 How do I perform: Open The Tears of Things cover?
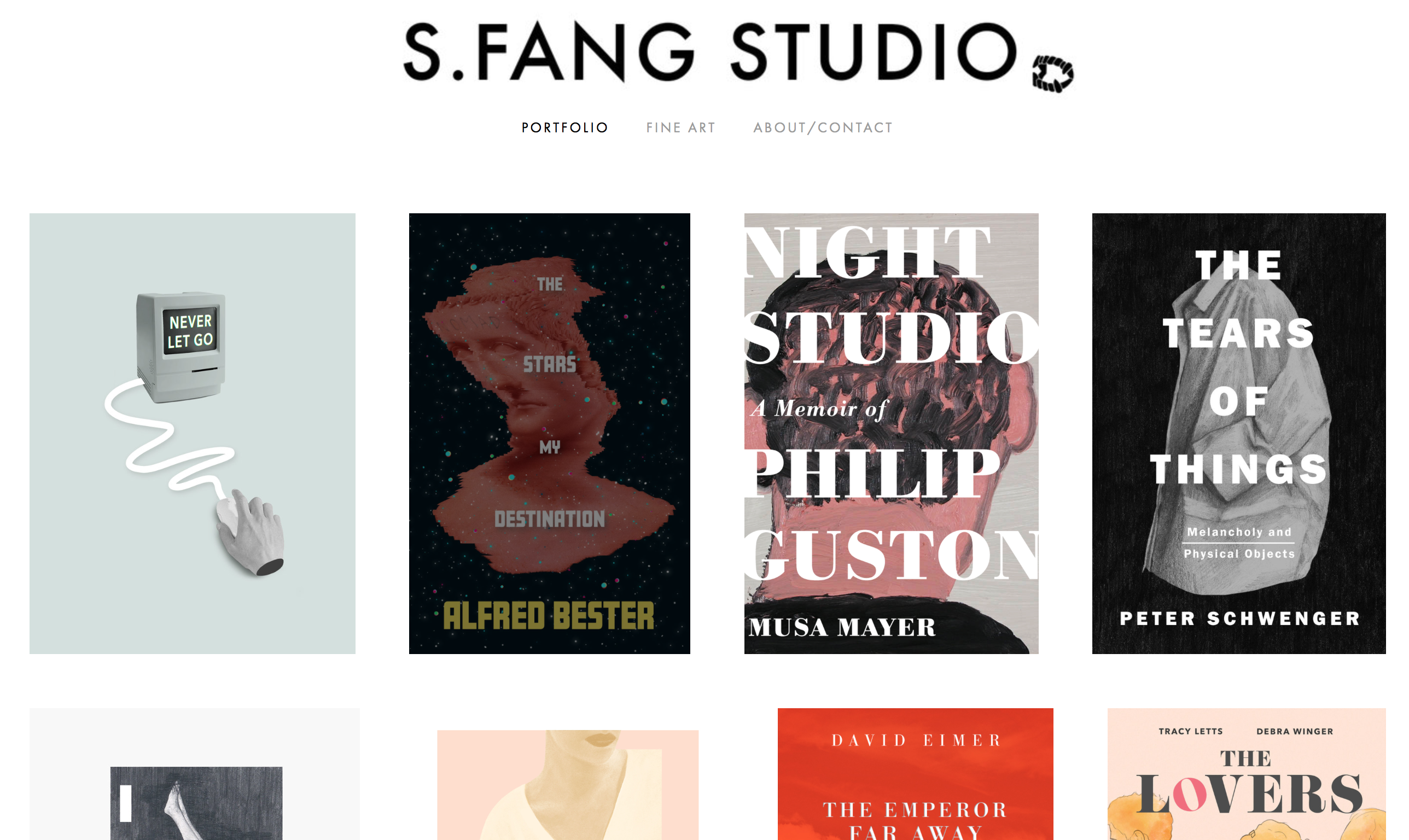1238,434
